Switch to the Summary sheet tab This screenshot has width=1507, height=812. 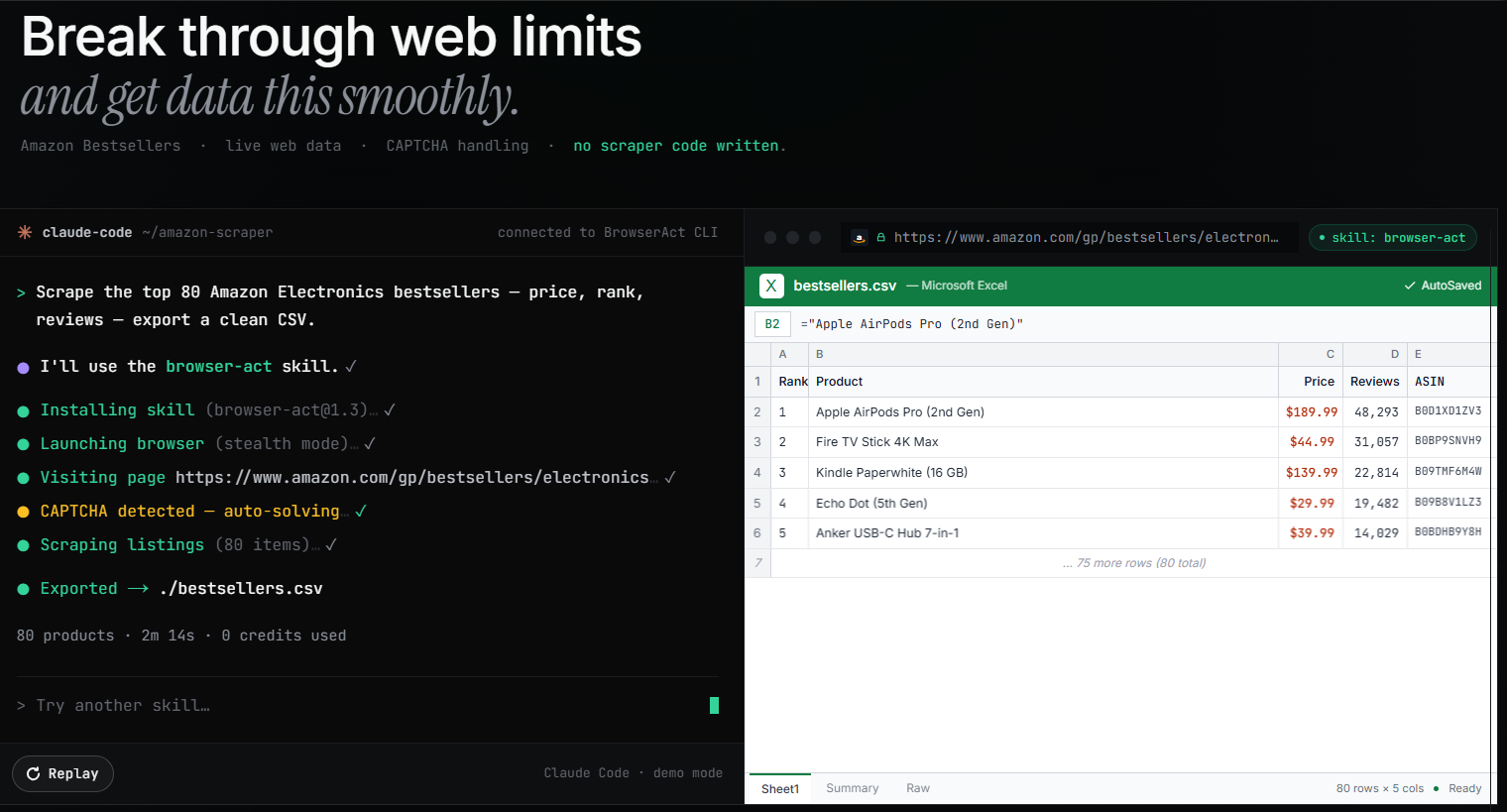853,788
